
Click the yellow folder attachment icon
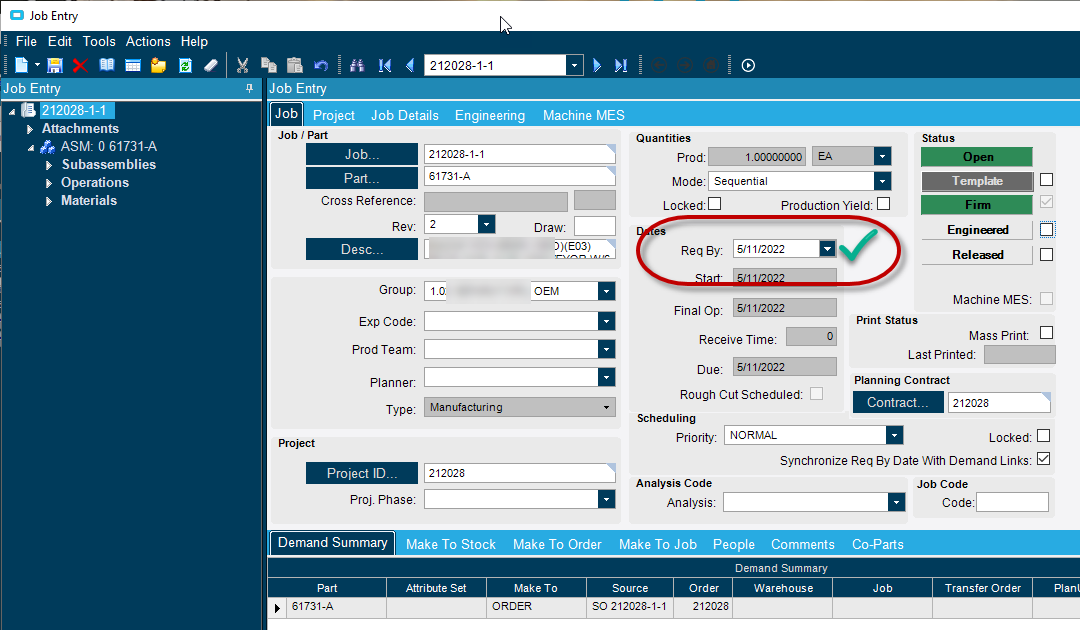[158, 65]
